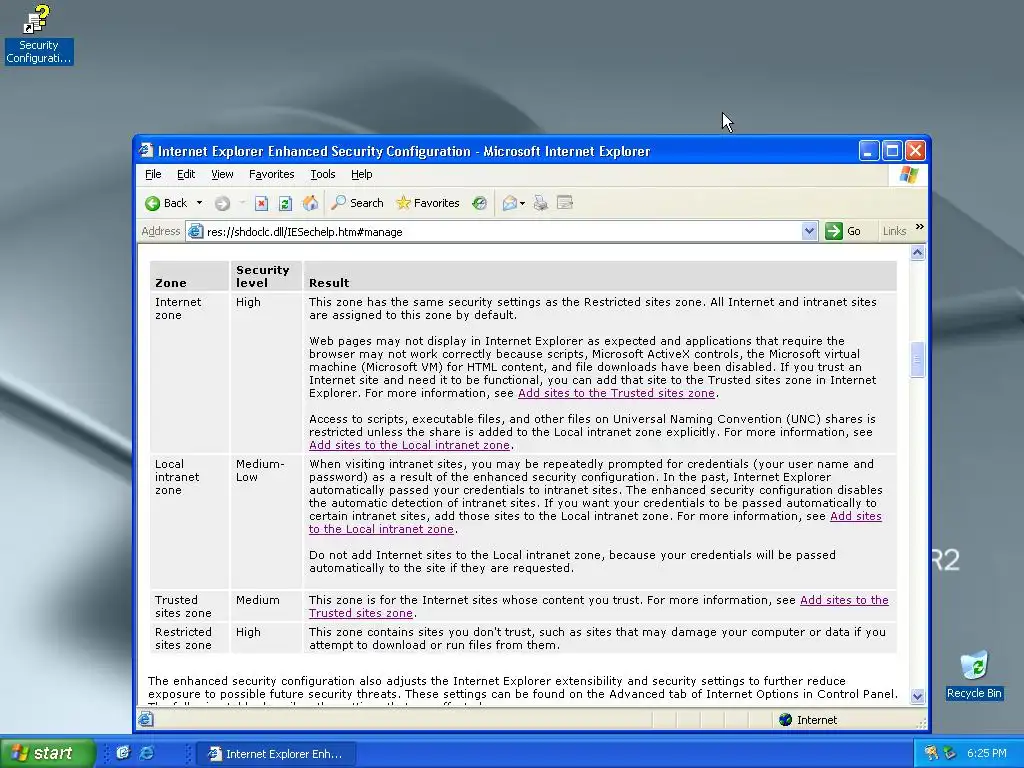Open the Favorites menu
The image size is (1024, 768).
pyautogui.click(x=272, y=174)
